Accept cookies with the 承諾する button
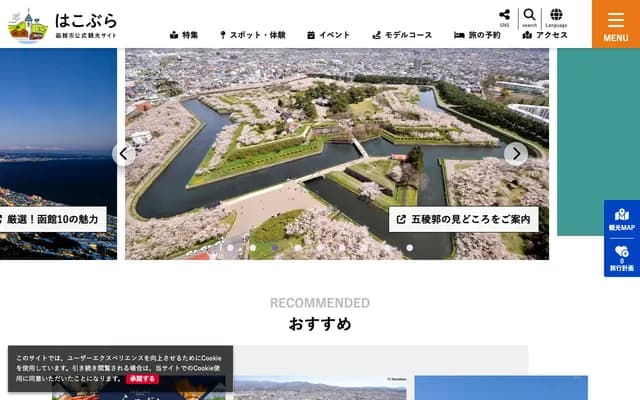The width and height of the screenshot is (640, 400). point(142,379)
